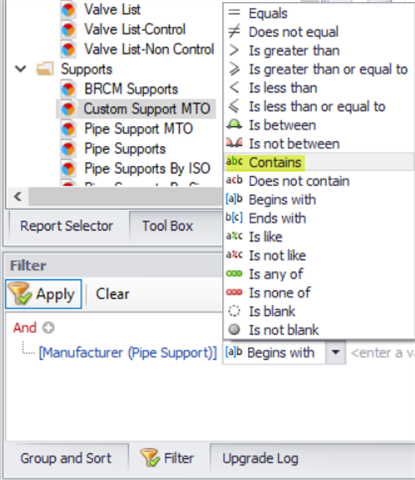Toggle the And group operator
415x480 pixels.
pyautogui.click(x=25, y=328)
